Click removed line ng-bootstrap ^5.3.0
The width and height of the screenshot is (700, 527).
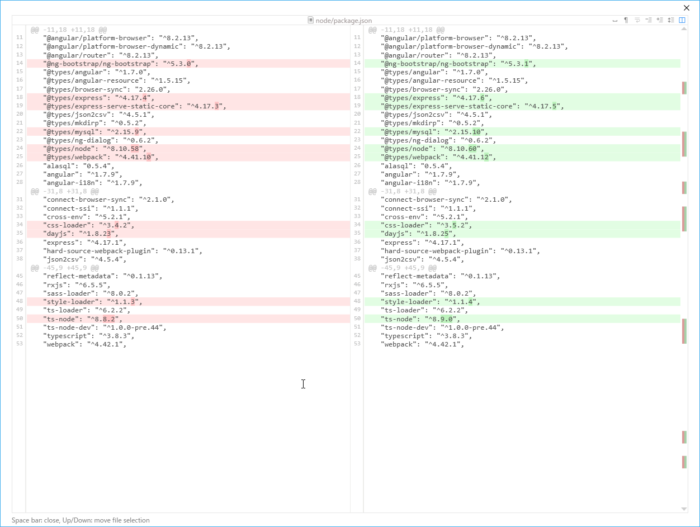188,63
